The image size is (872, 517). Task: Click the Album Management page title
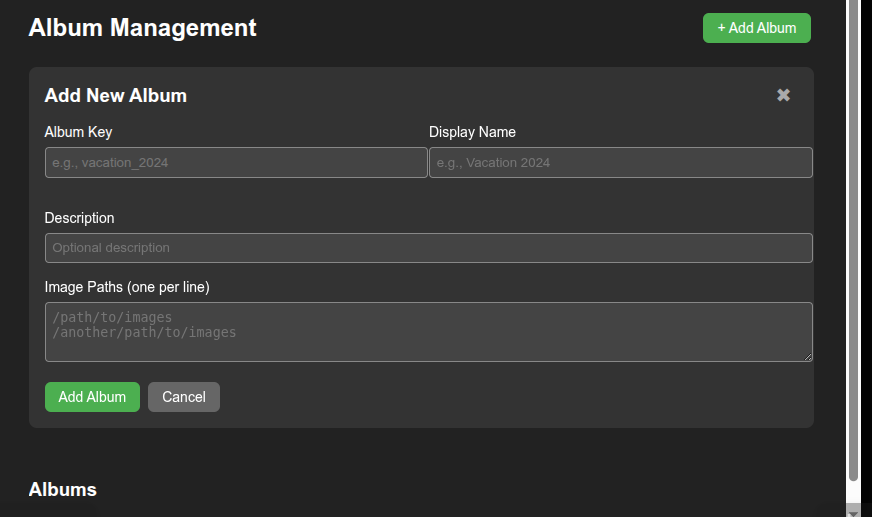142,28
